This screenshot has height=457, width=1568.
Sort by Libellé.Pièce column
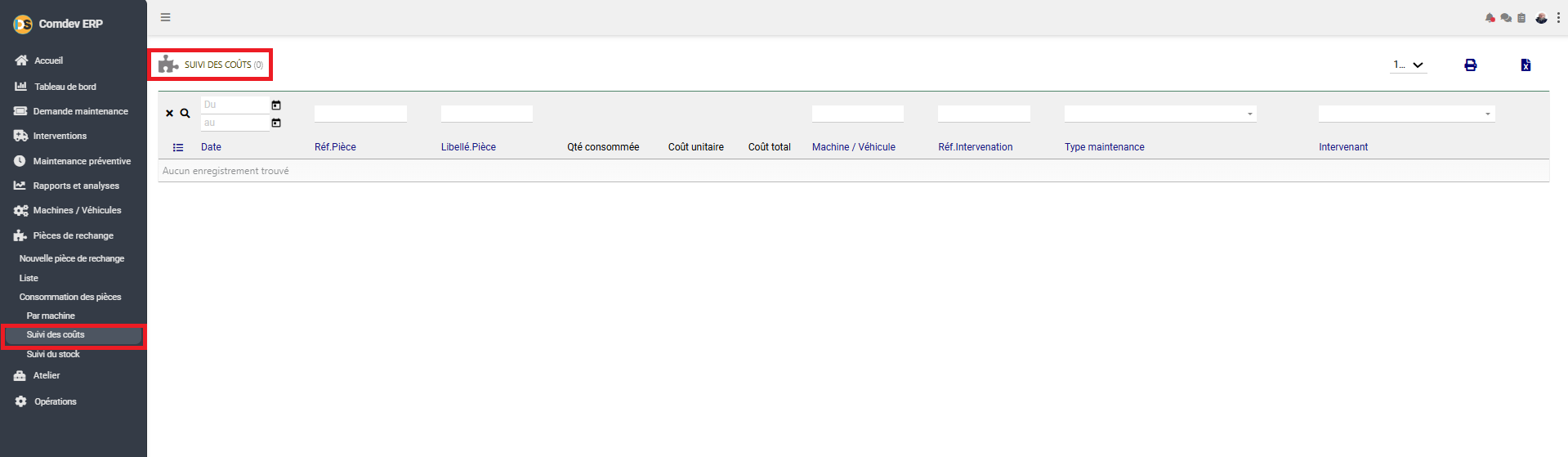tap(468, 147)
